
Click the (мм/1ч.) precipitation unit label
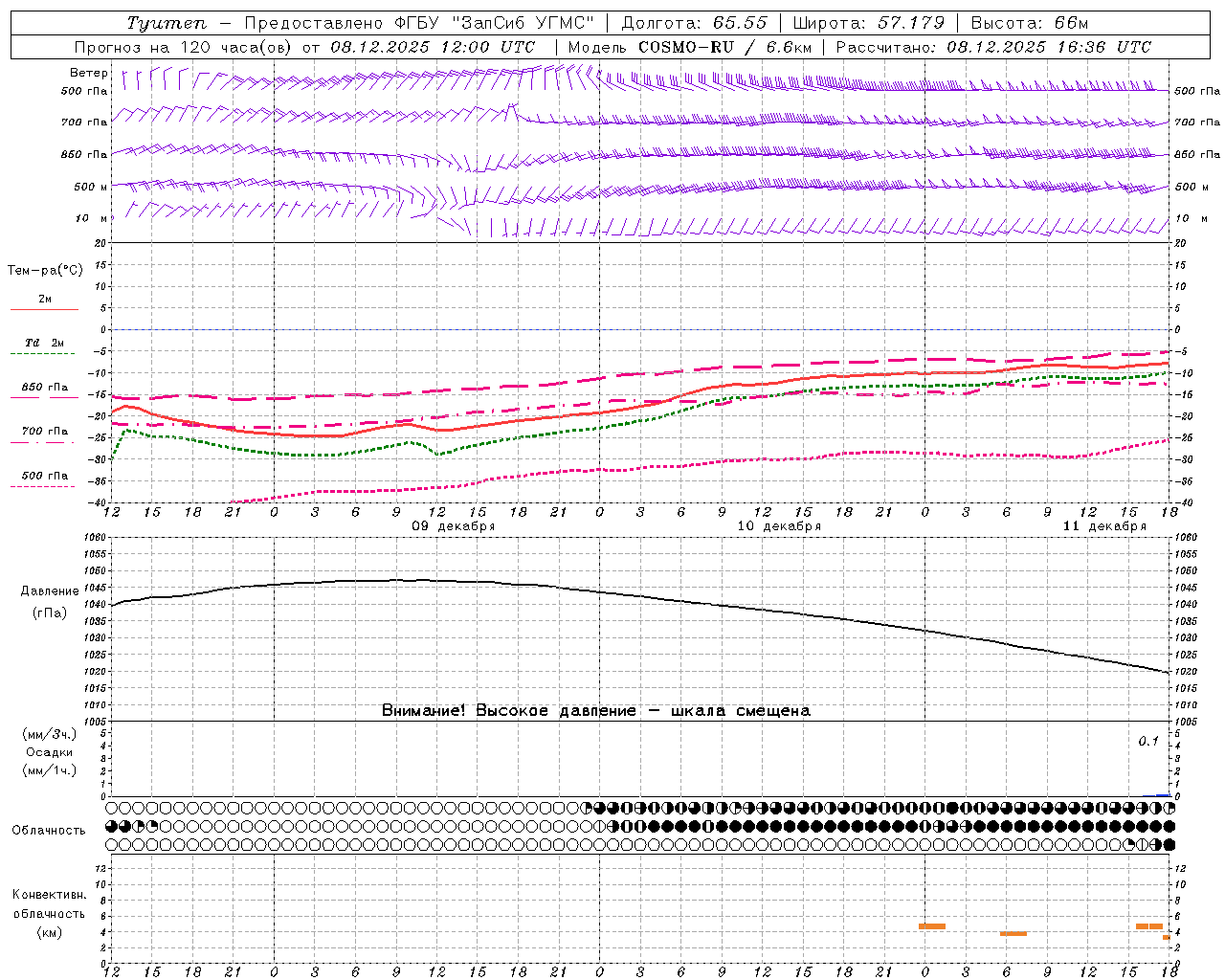point(50,770)
